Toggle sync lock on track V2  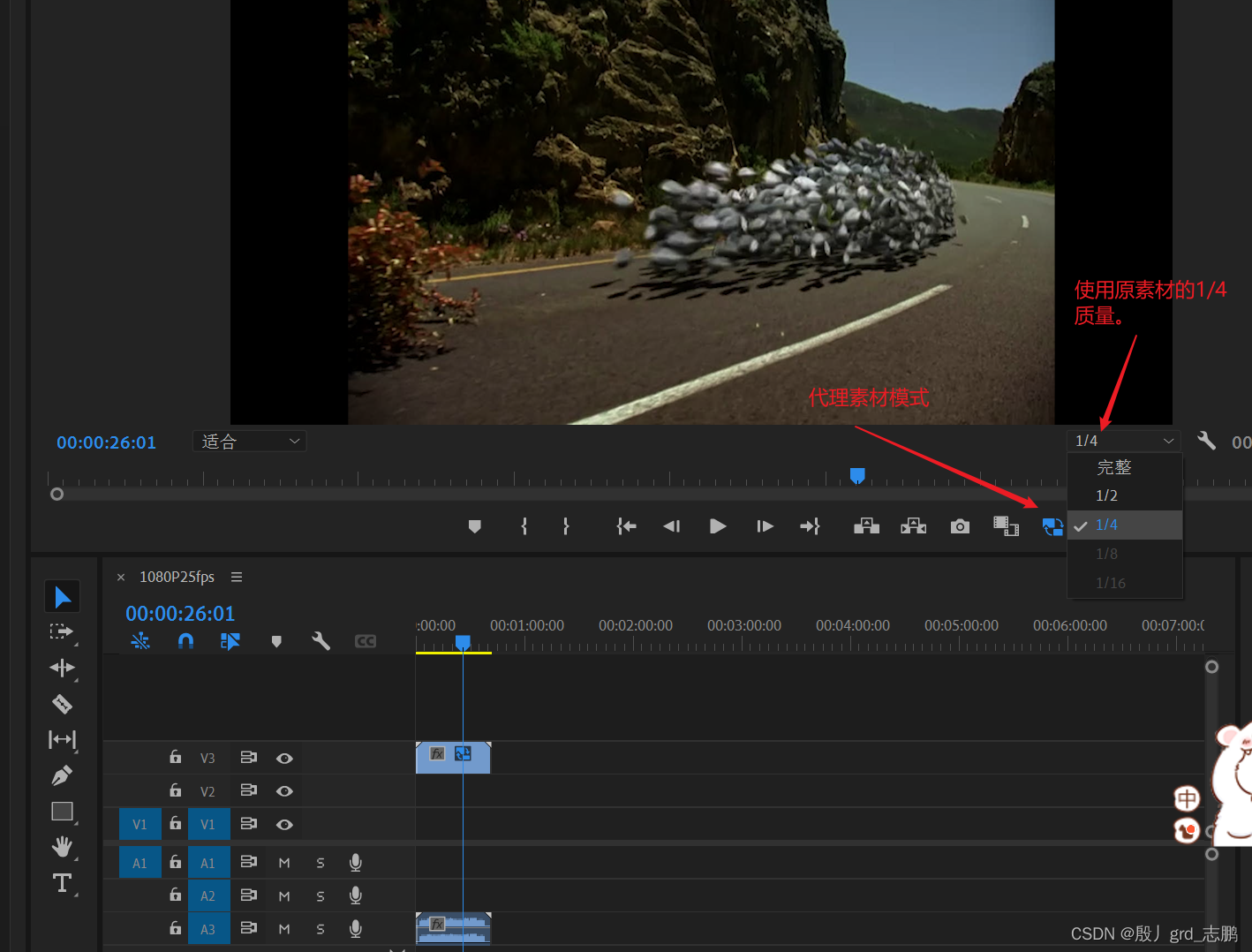coord(249,790)
